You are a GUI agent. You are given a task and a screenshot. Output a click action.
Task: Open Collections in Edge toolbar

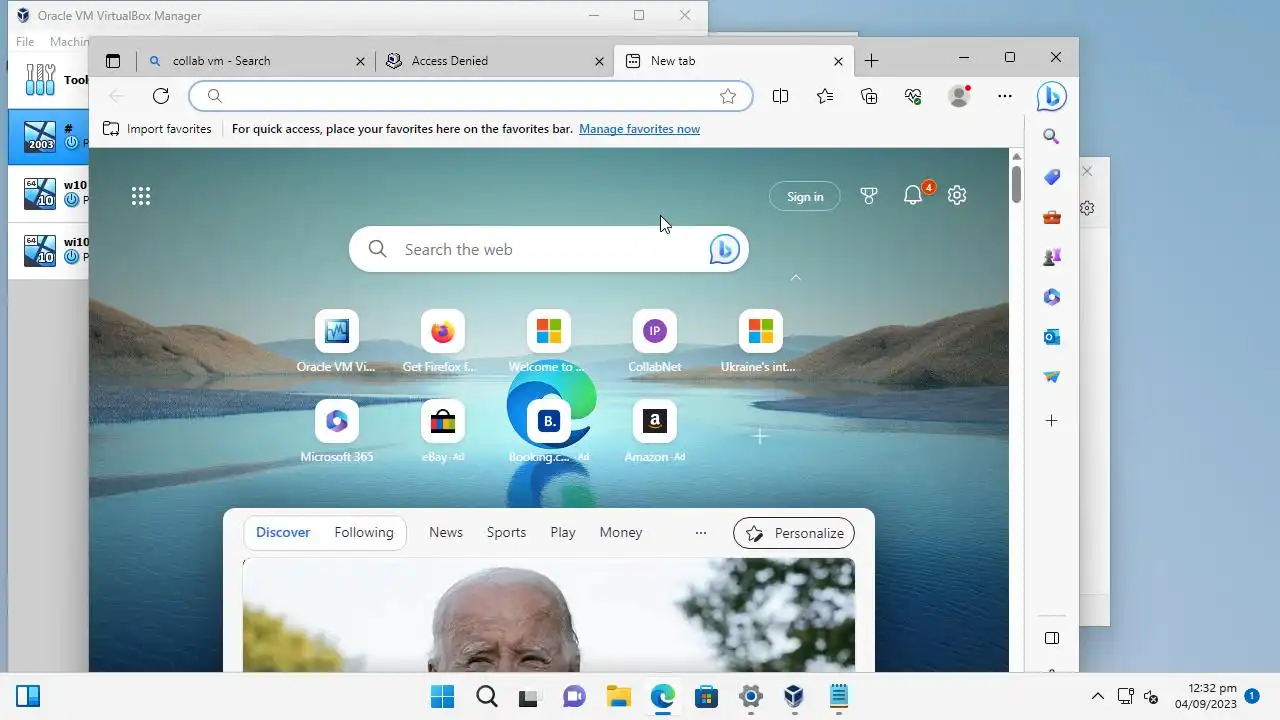tap(869, 96)
